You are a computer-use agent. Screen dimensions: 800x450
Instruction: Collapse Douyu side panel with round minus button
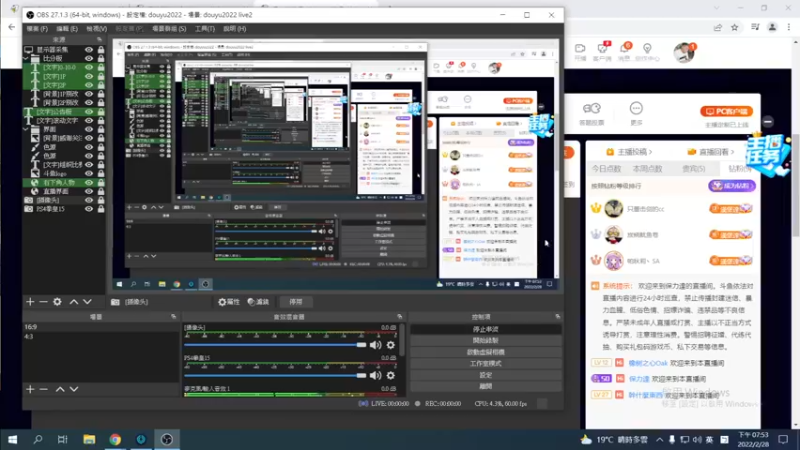coord(768,121)
